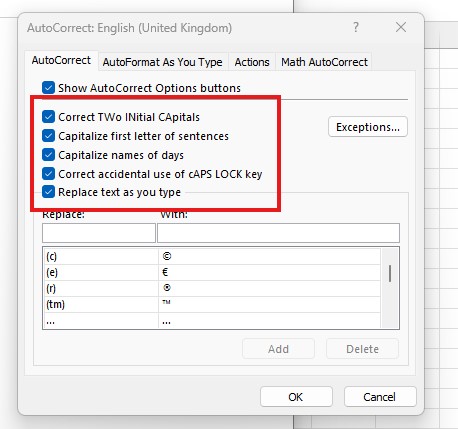
Task: Open the Exceptions dialog
Action: point(368,127)
